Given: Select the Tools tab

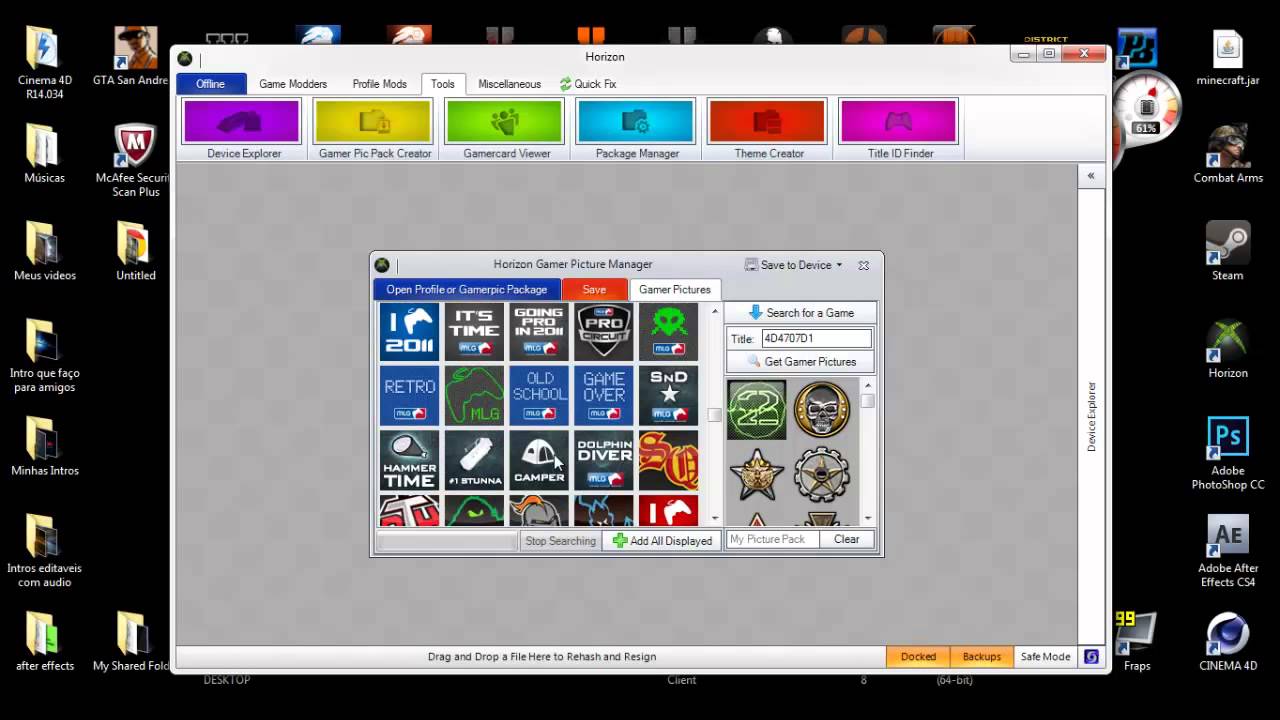Looking at the screenshot, I should pyautogui.click(x=443, y=84).
